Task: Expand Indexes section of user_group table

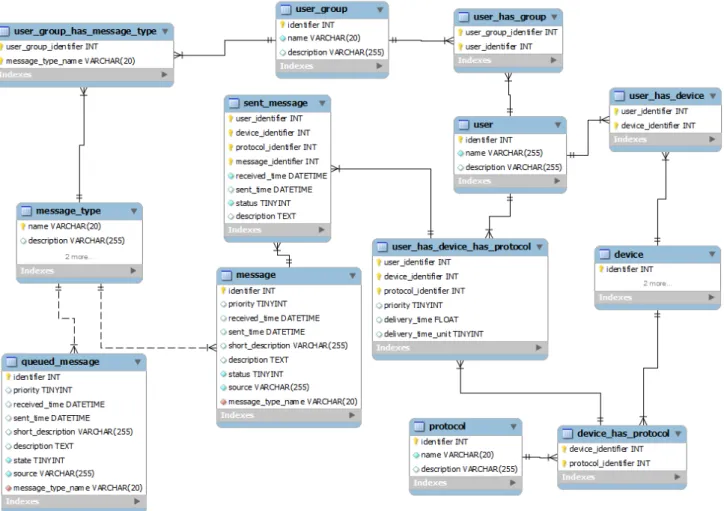Action: point(379,66)
